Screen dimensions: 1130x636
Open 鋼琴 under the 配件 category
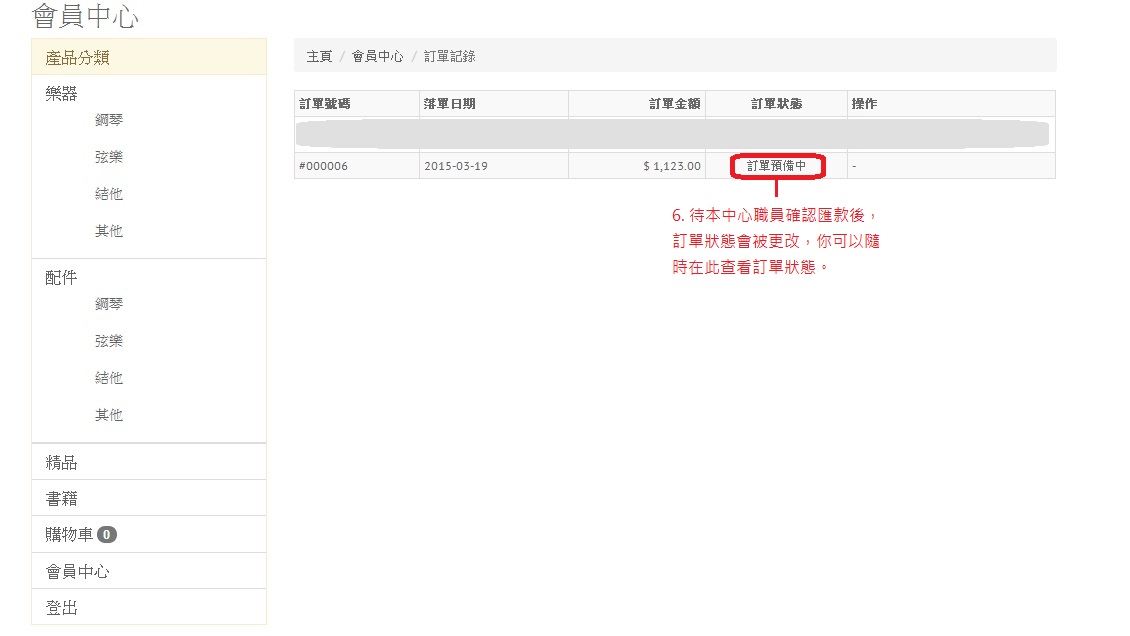point(109,304)
